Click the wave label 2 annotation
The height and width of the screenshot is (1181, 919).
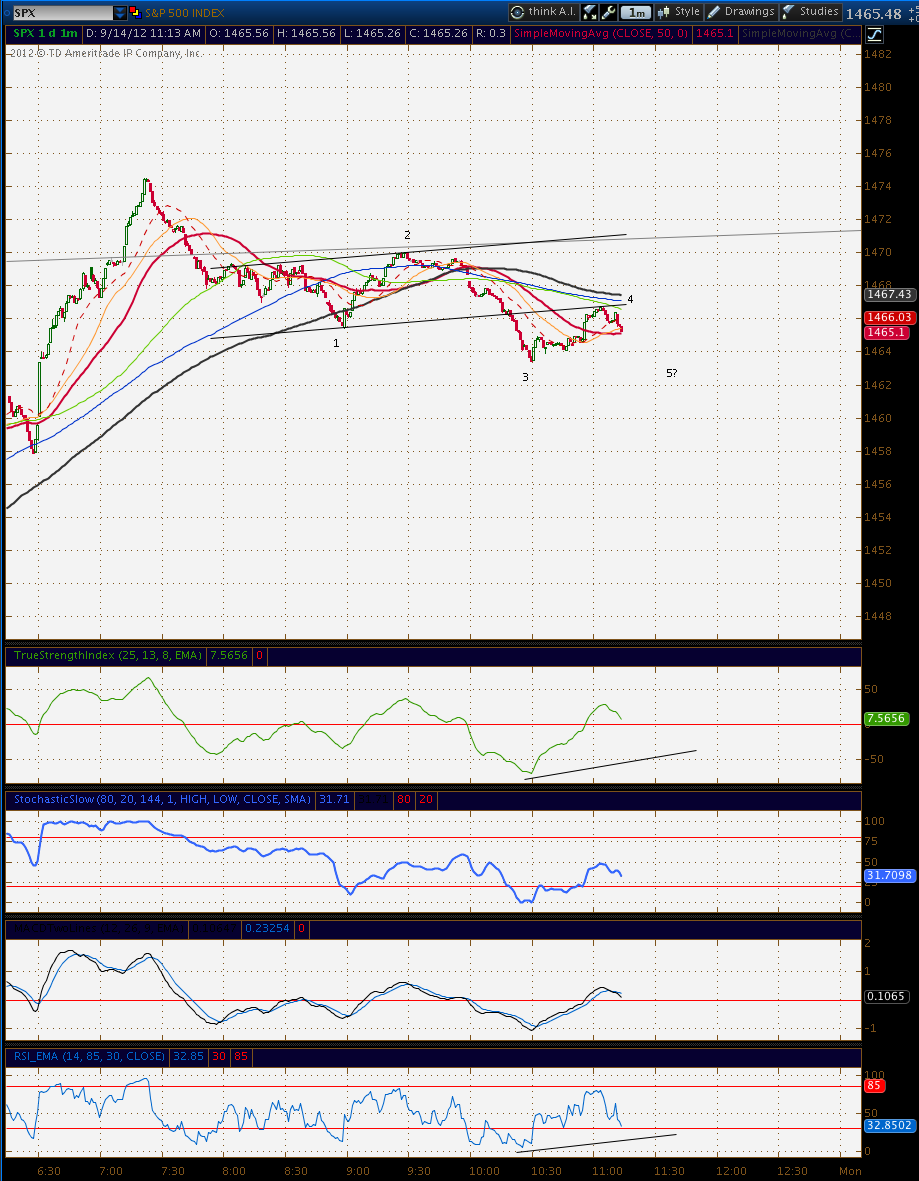pos(407,235)
